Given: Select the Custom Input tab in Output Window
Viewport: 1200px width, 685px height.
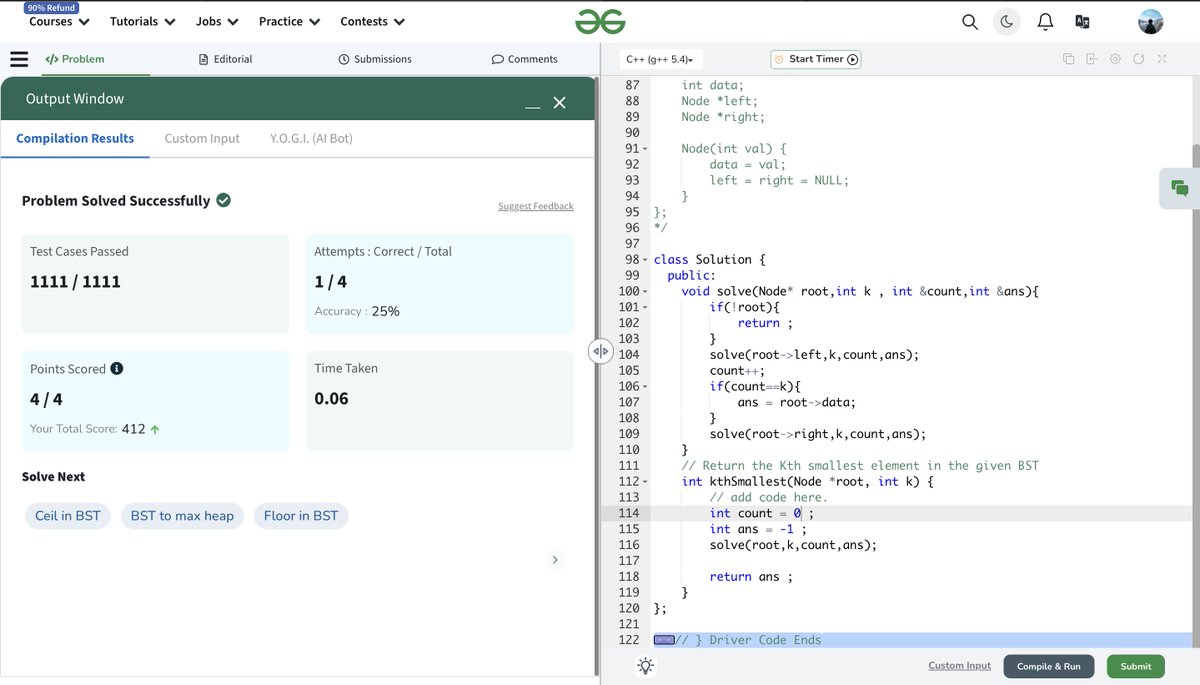Looking at the screenshot, I should click(202, 138).
